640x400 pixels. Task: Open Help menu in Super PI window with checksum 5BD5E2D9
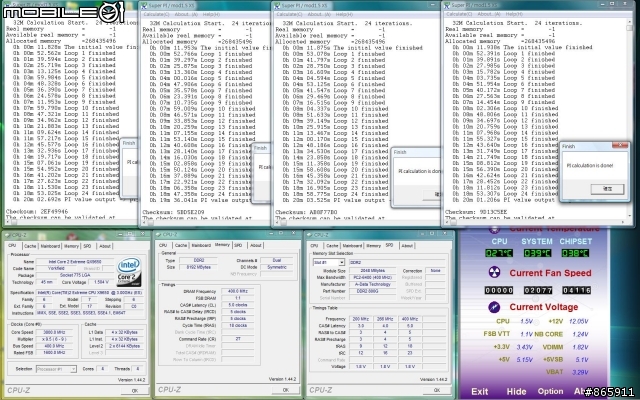click(x=211, y=14)
